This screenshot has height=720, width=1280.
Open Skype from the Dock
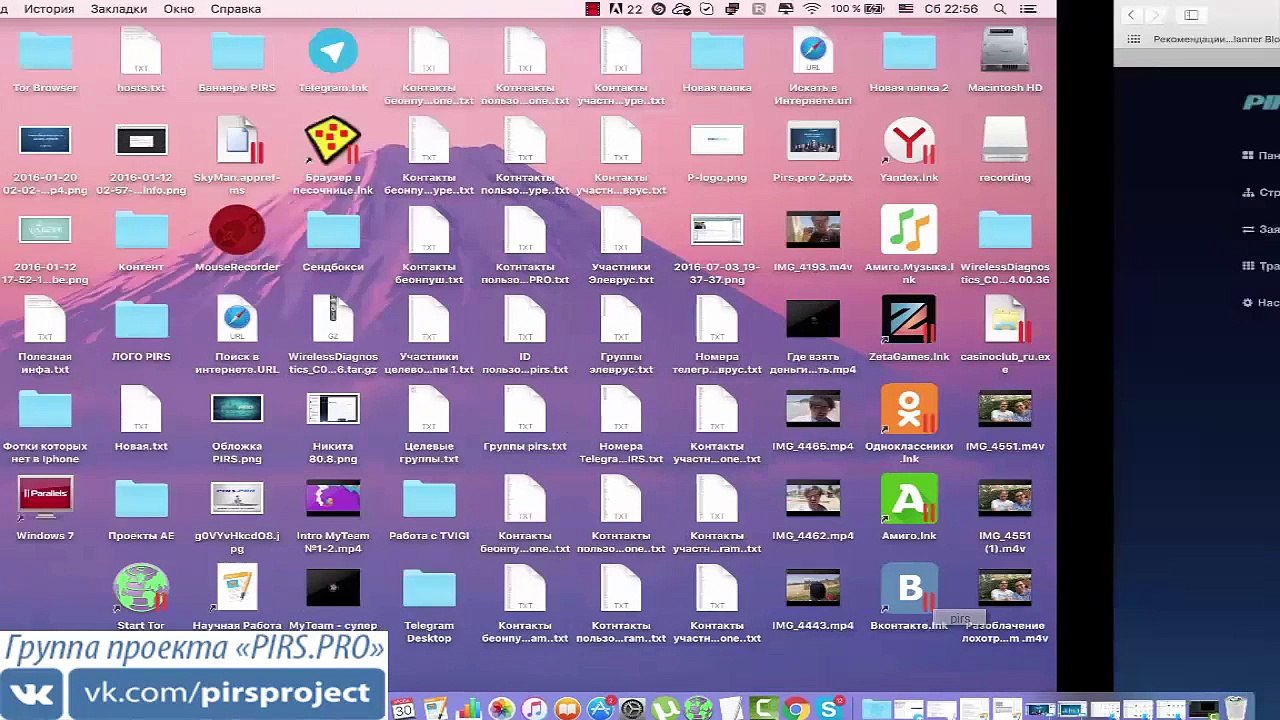click(830, 709)
